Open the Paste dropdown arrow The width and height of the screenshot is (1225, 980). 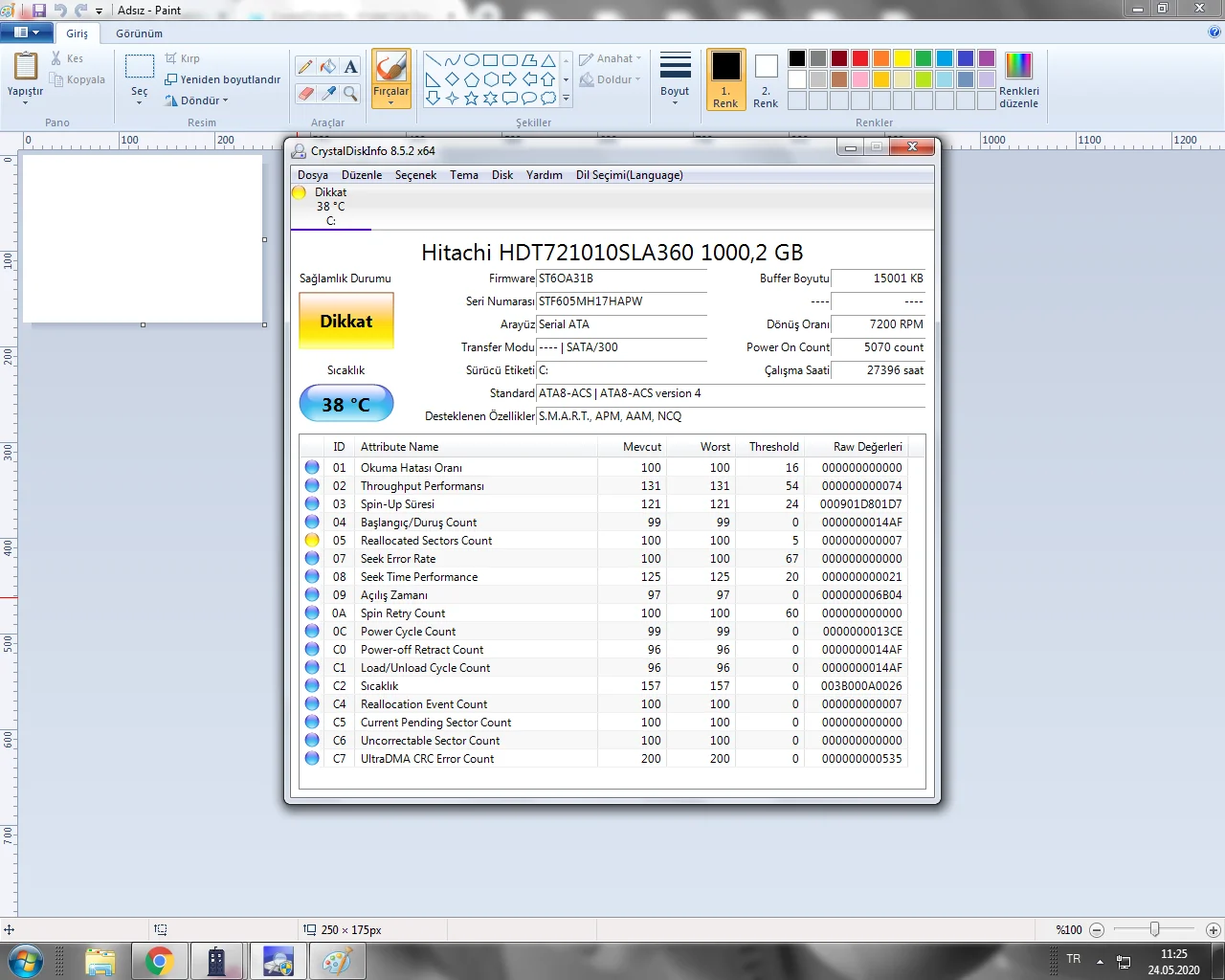coord(25,101)
